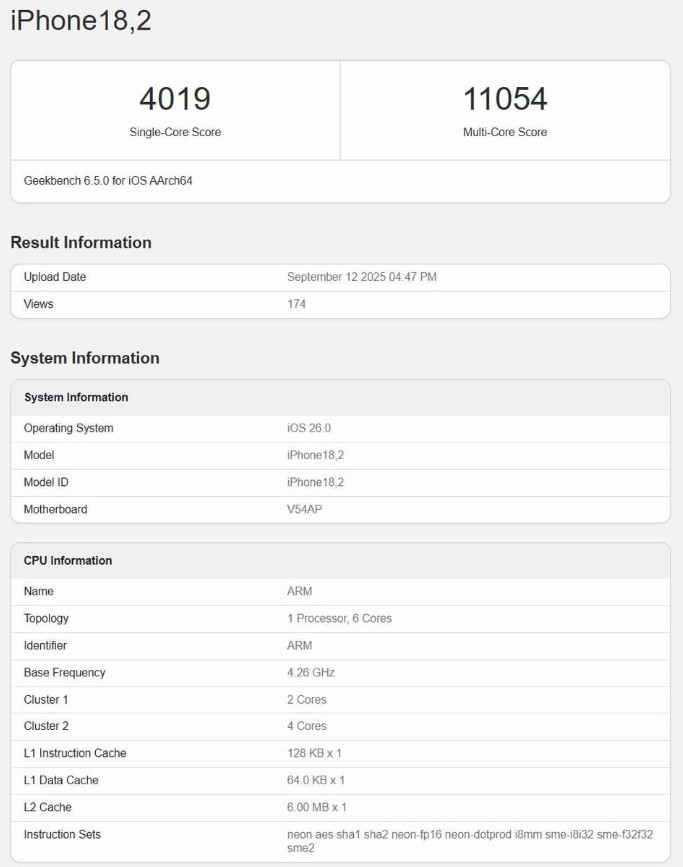Select iPhone18,2 value in Model ID row
683x867 pixels.
coord(315,482)
